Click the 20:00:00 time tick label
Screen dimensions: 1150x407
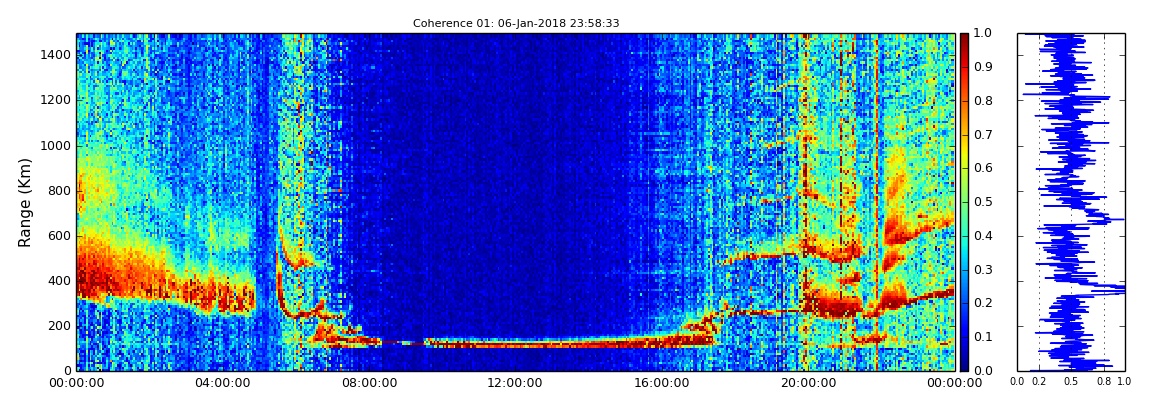click(807, 382)
